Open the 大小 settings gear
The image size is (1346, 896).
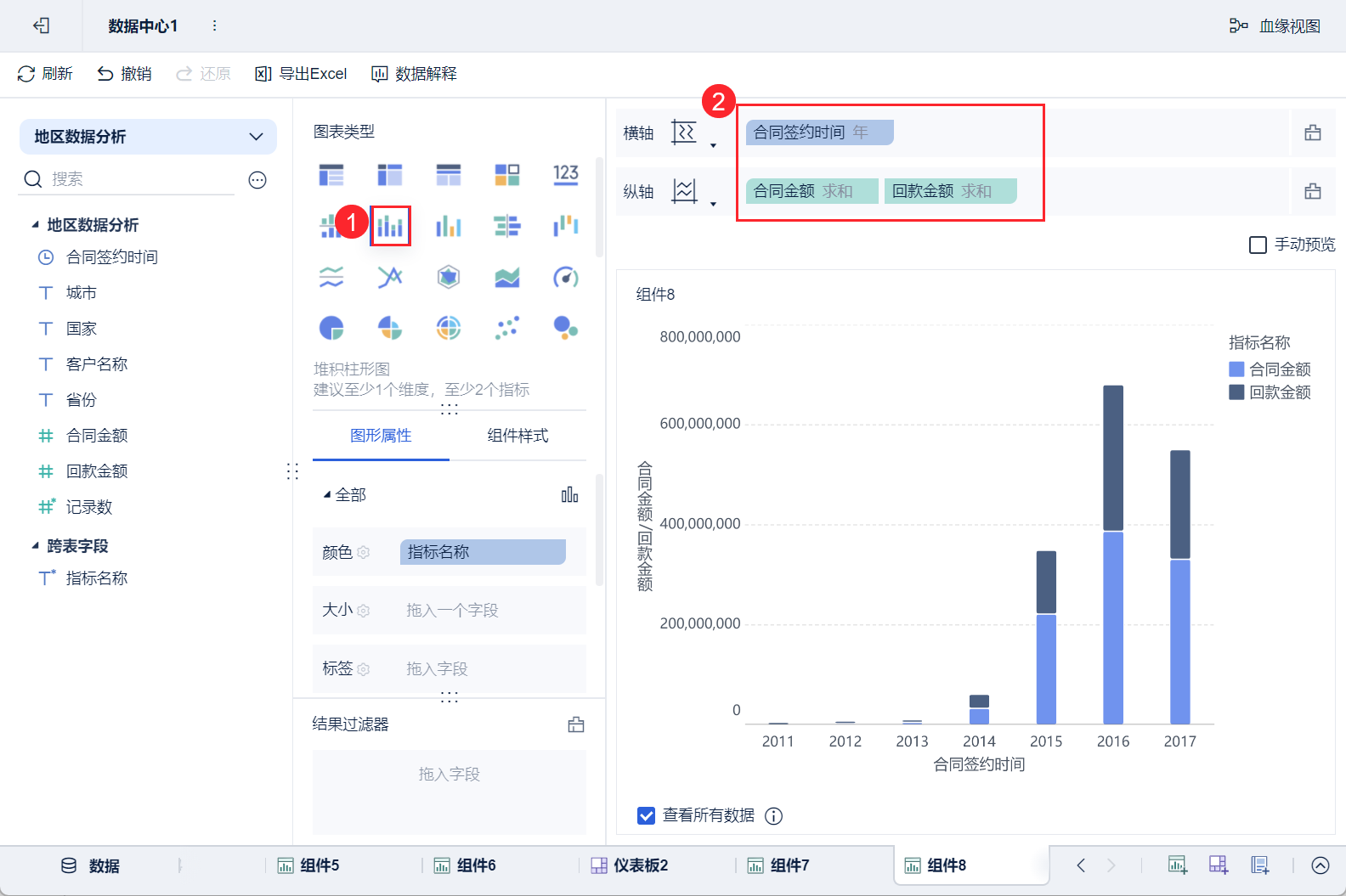(x=364, y=611)
